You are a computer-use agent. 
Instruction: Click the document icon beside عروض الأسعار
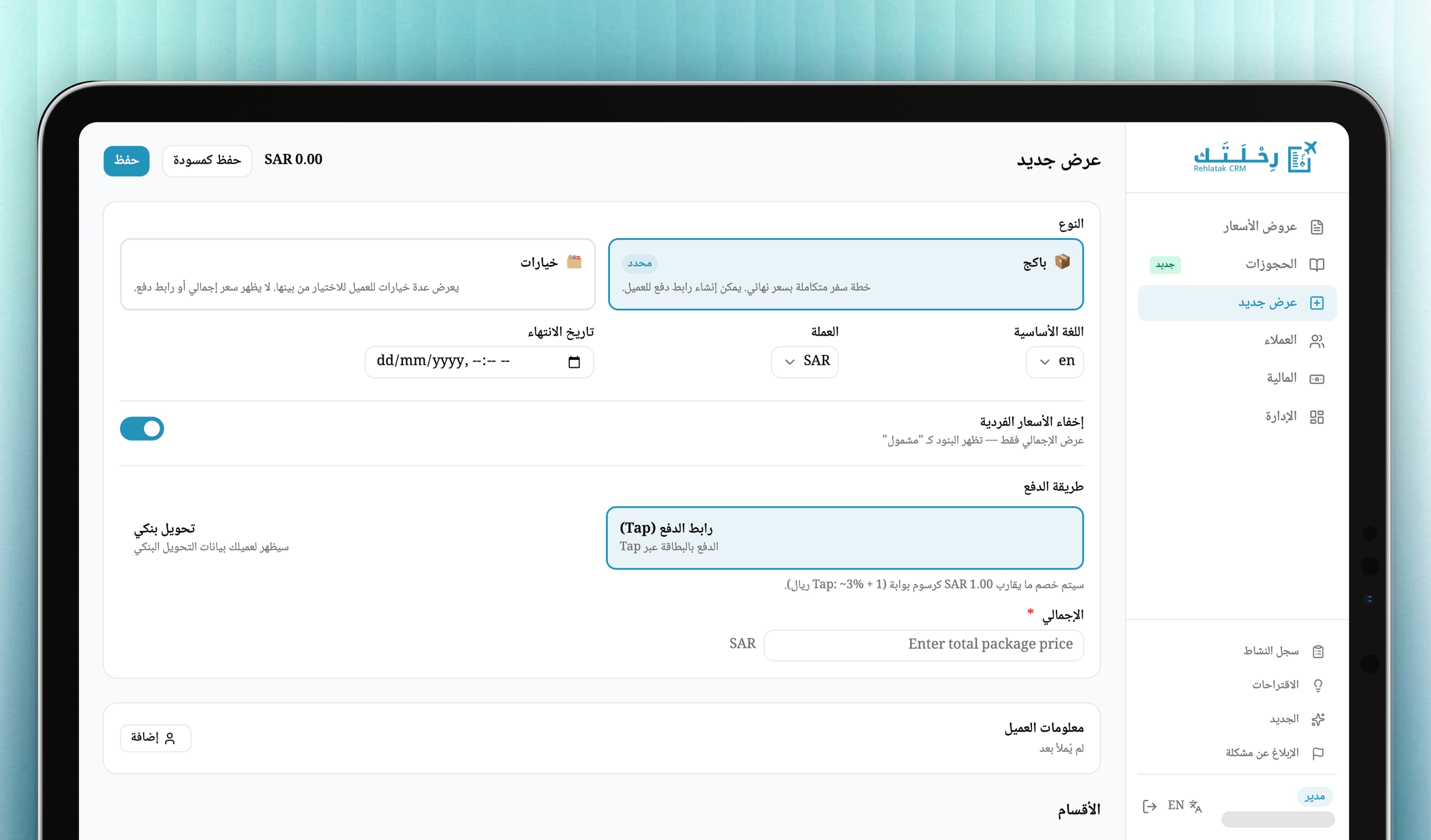coord(1316,227)
